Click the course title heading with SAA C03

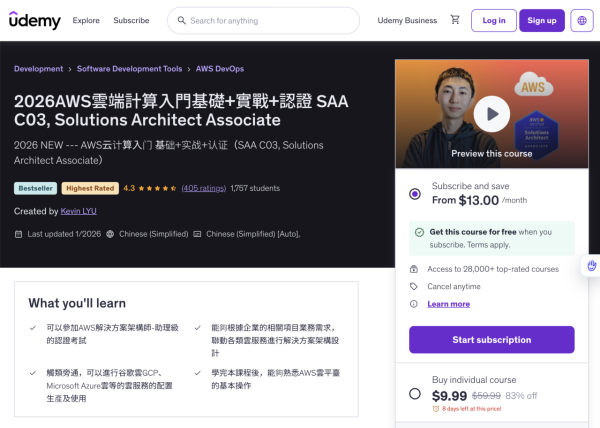click(181, 111)
